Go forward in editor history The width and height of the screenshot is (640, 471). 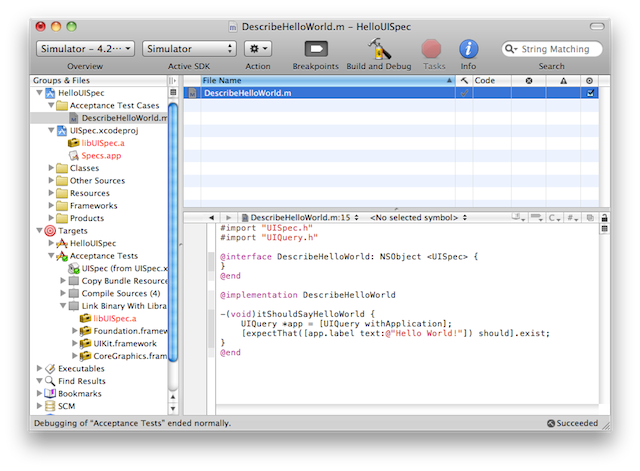pyautogui.click(x=229, y=218)
